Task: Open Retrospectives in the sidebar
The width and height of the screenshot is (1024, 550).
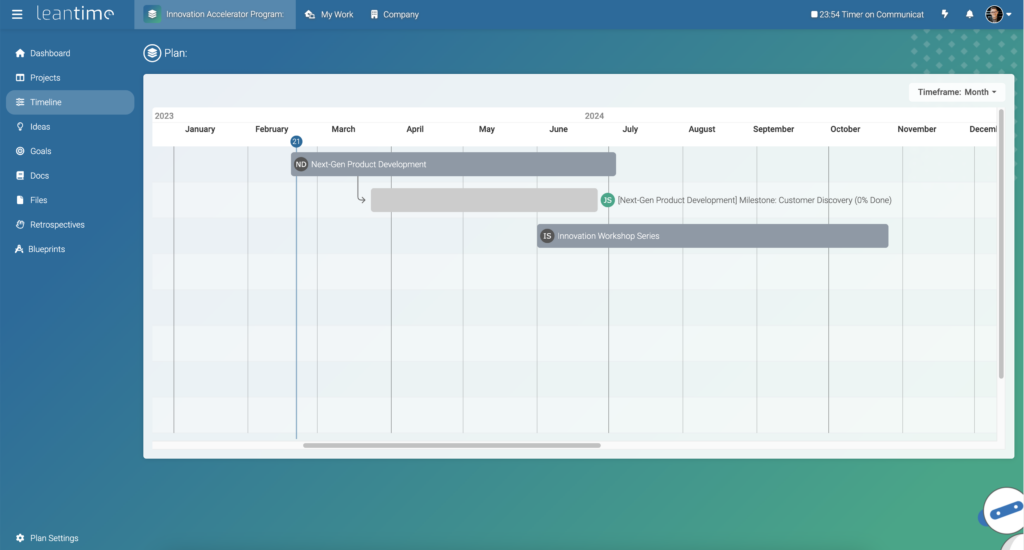Action: pos(70,225)
